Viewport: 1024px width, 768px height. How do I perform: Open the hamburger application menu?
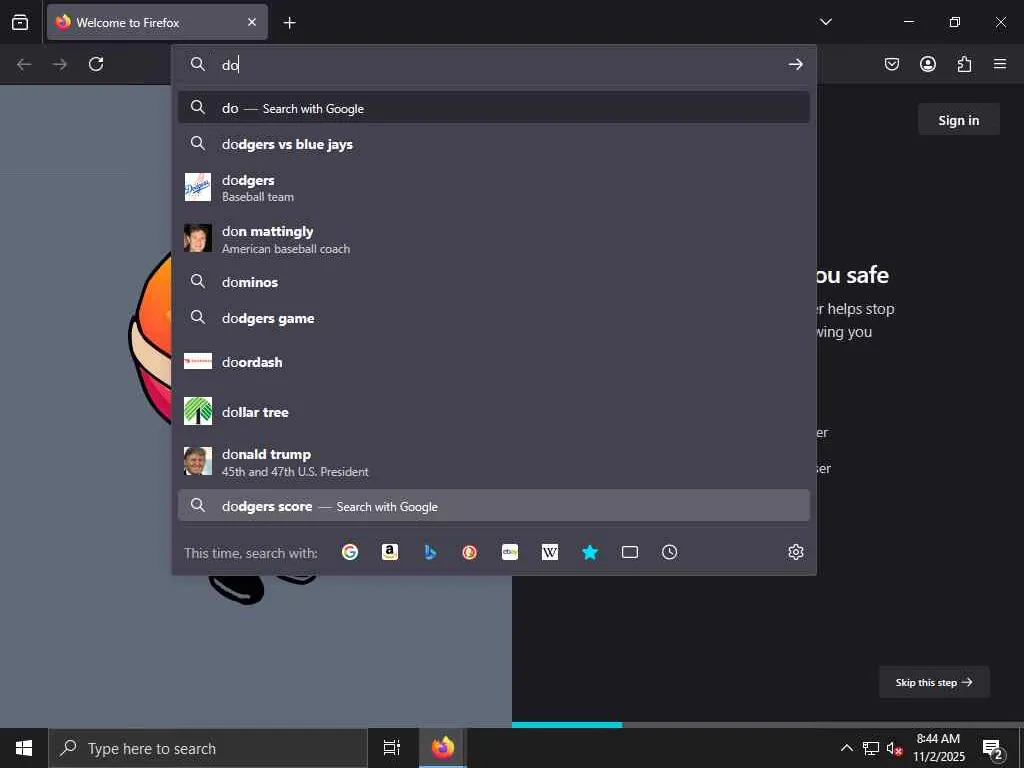(x=1000, y=64)
